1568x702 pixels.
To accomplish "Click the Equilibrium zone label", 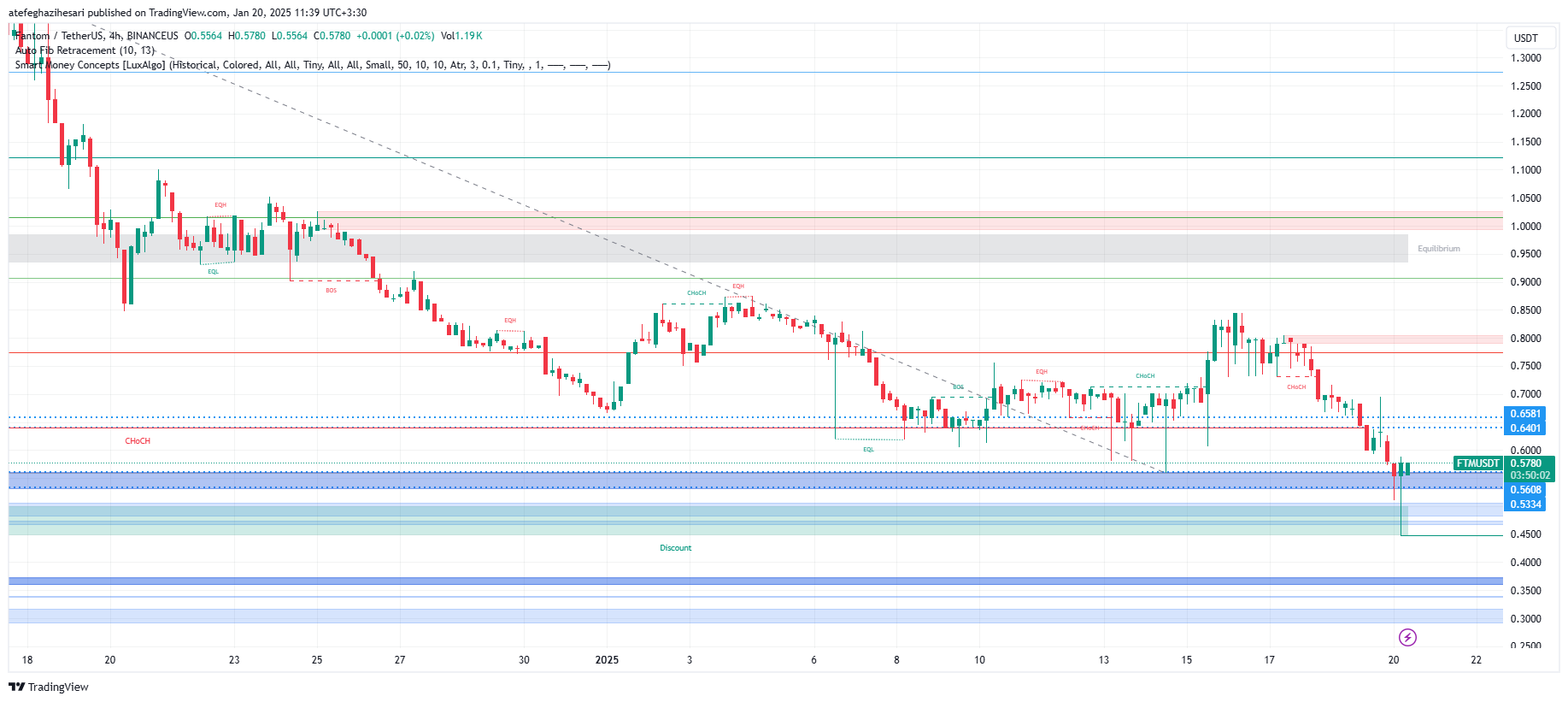I will [x=1439, y=249].
